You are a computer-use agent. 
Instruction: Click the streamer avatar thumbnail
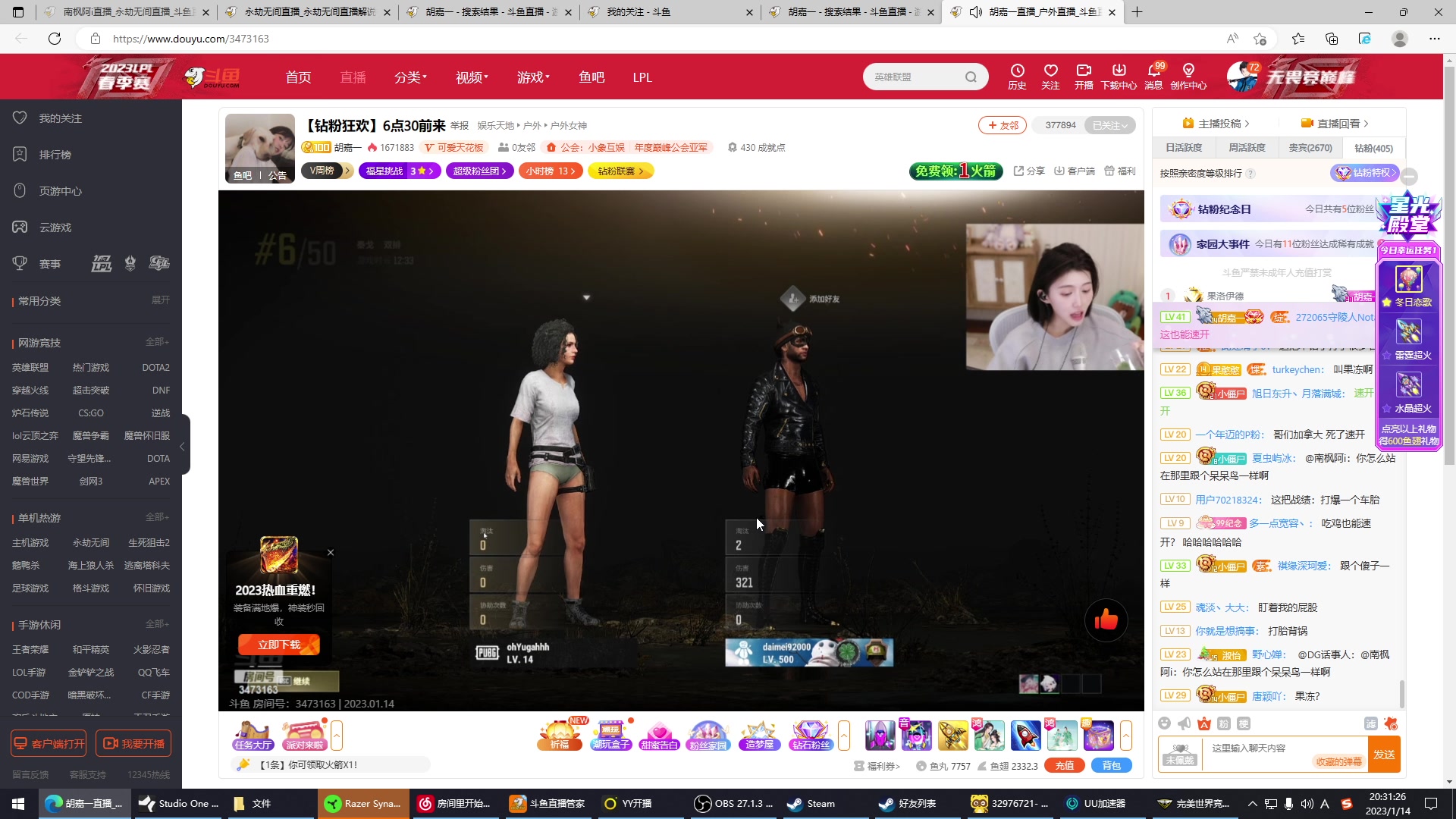[x=260, y=148]
